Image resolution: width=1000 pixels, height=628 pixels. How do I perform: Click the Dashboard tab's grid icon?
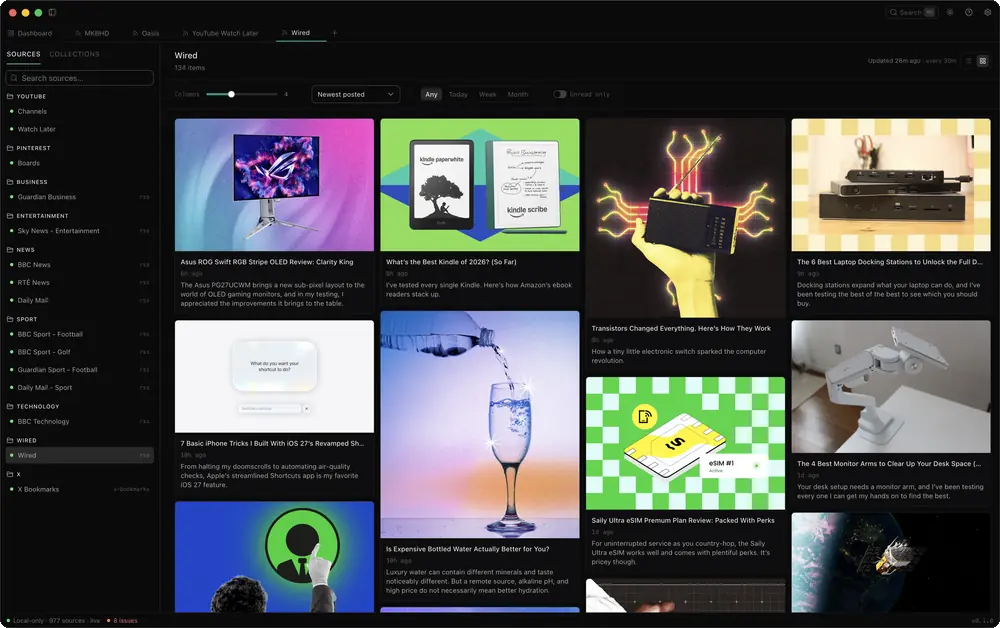click(11, 33)
